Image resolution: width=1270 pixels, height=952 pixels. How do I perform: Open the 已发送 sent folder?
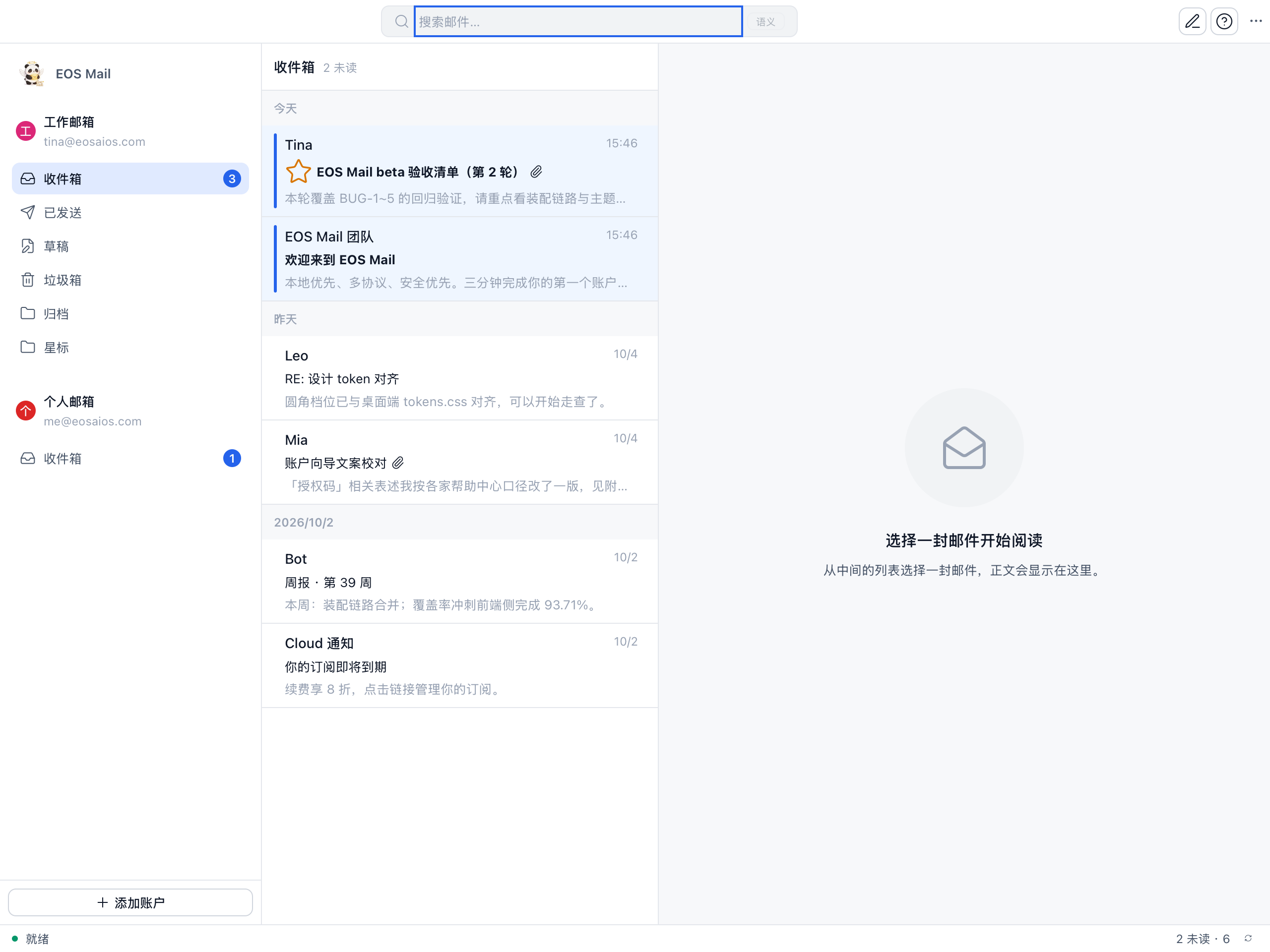click(x=130, y=212)
